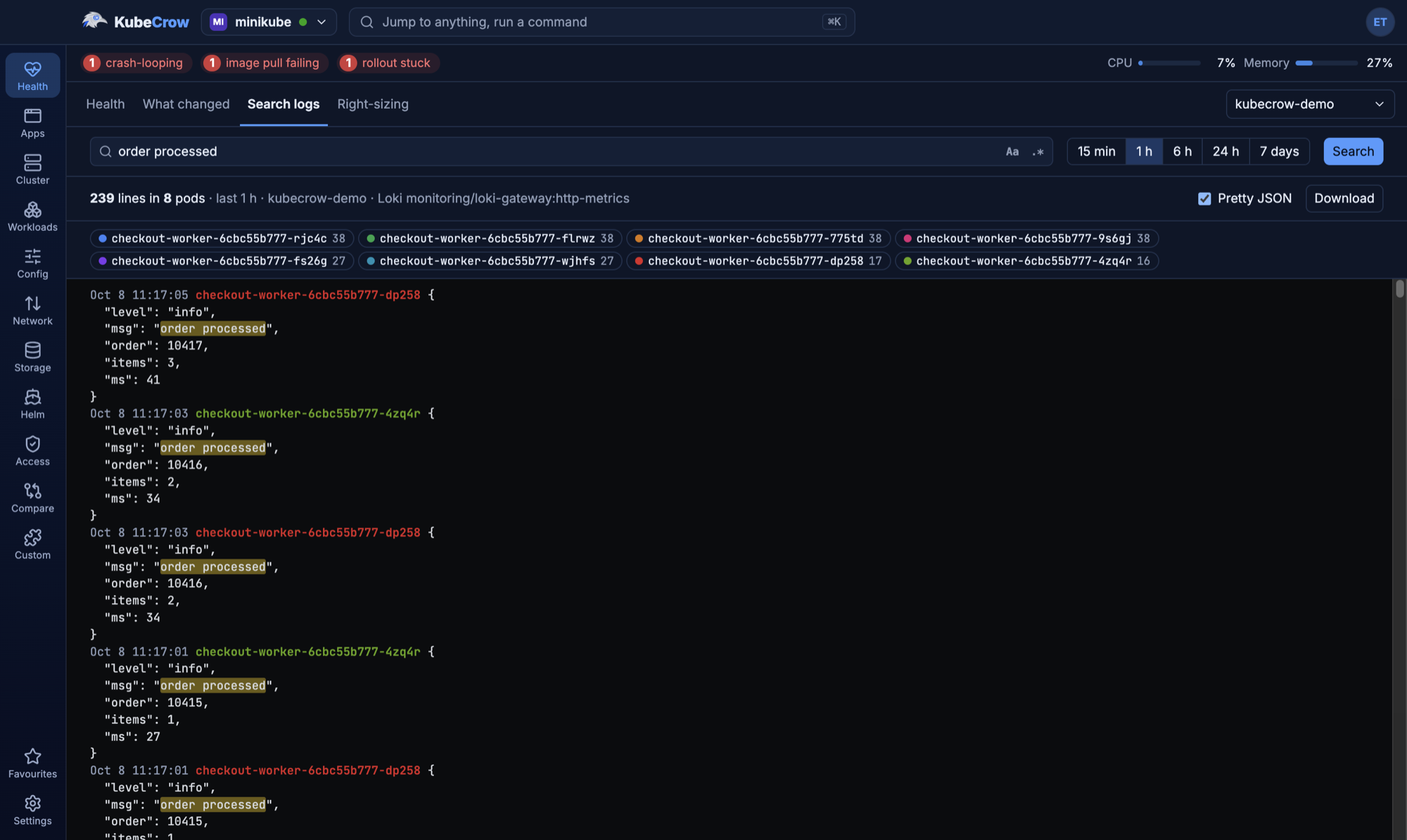
Task: Open the Access section
Action: pyautogui.click(x=32, y=451)
